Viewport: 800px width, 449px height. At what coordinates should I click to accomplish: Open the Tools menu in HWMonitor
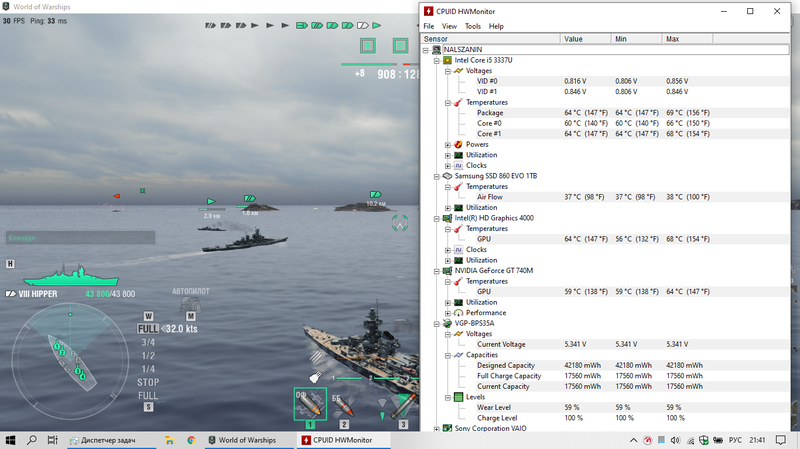coord(472,26)
